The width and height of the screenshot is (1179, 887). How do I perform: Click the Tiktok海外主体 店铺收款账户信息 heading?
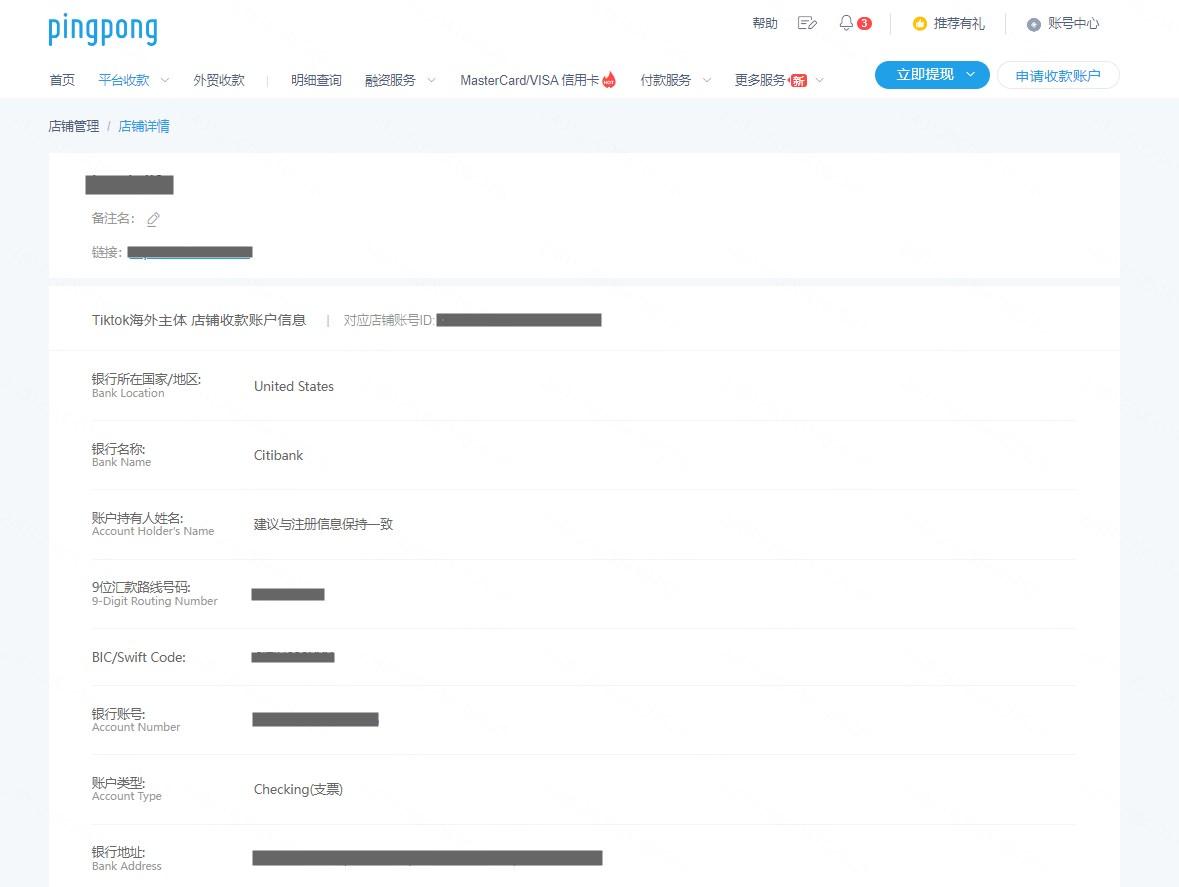[199, 320]
